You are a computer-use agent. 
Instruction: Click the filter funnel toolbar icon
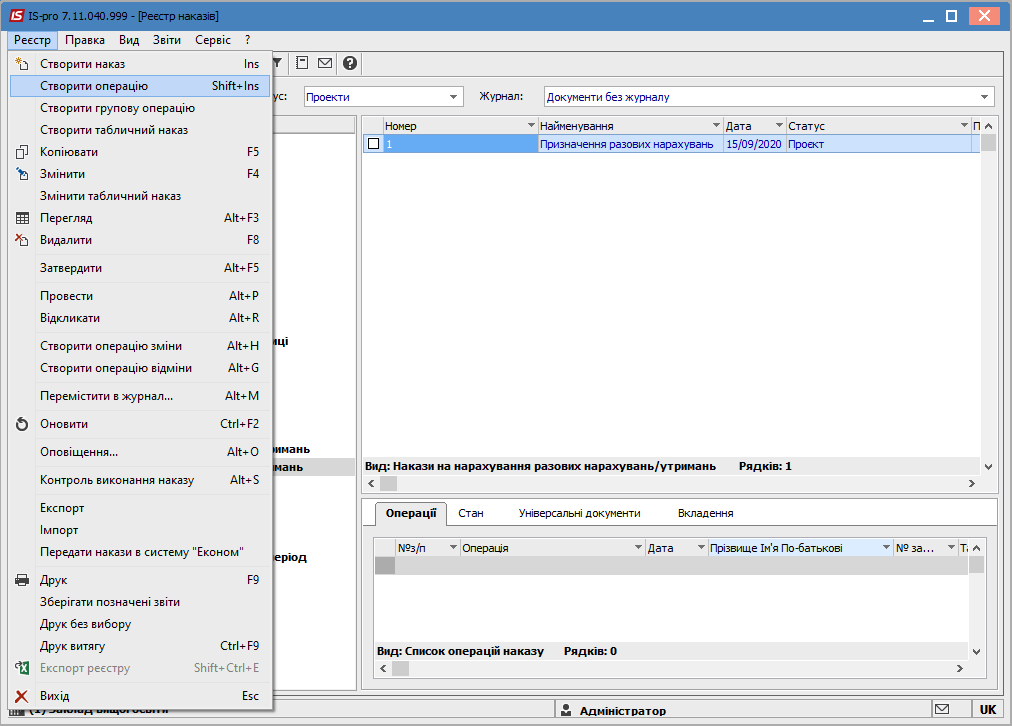tap(278, 63)
